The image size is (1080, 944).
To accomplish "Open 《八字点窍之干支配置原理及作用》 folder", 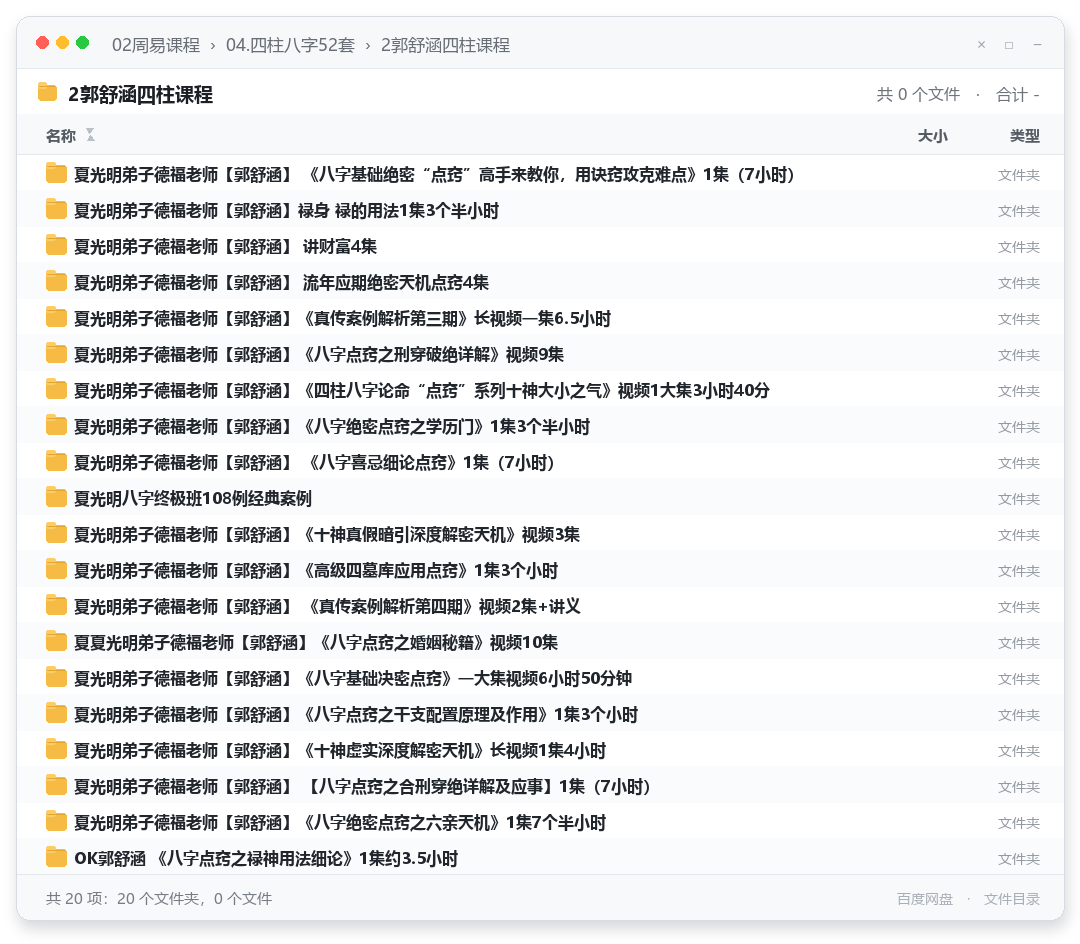I will pos(356,714).
